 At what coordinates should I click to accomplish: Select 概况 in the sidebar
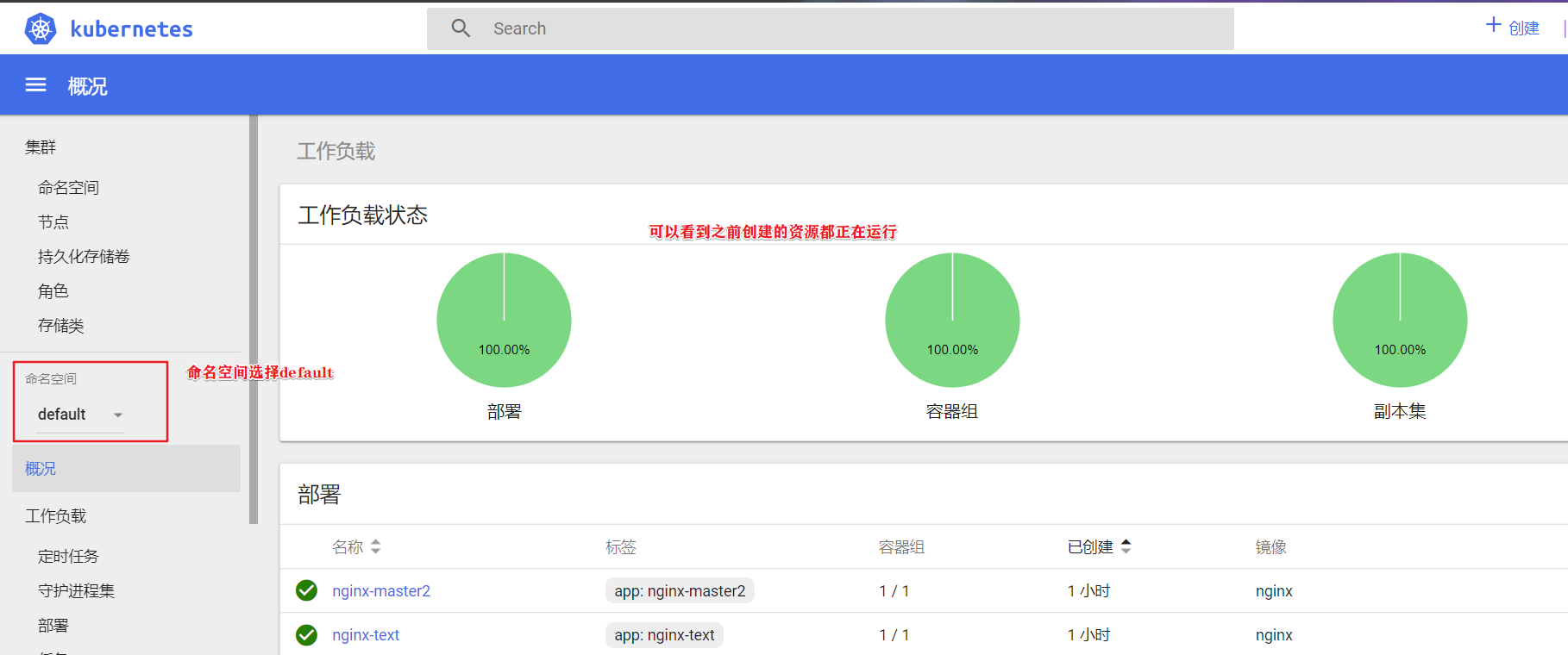tap(126, 469)
